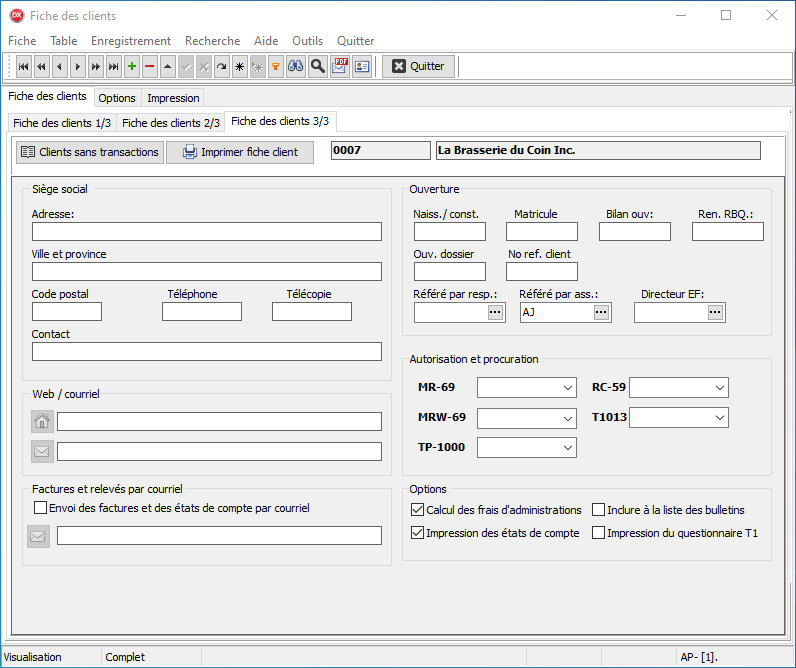Click Imprimer fiche client button
796x668 pixels.
tap(240, 152)
